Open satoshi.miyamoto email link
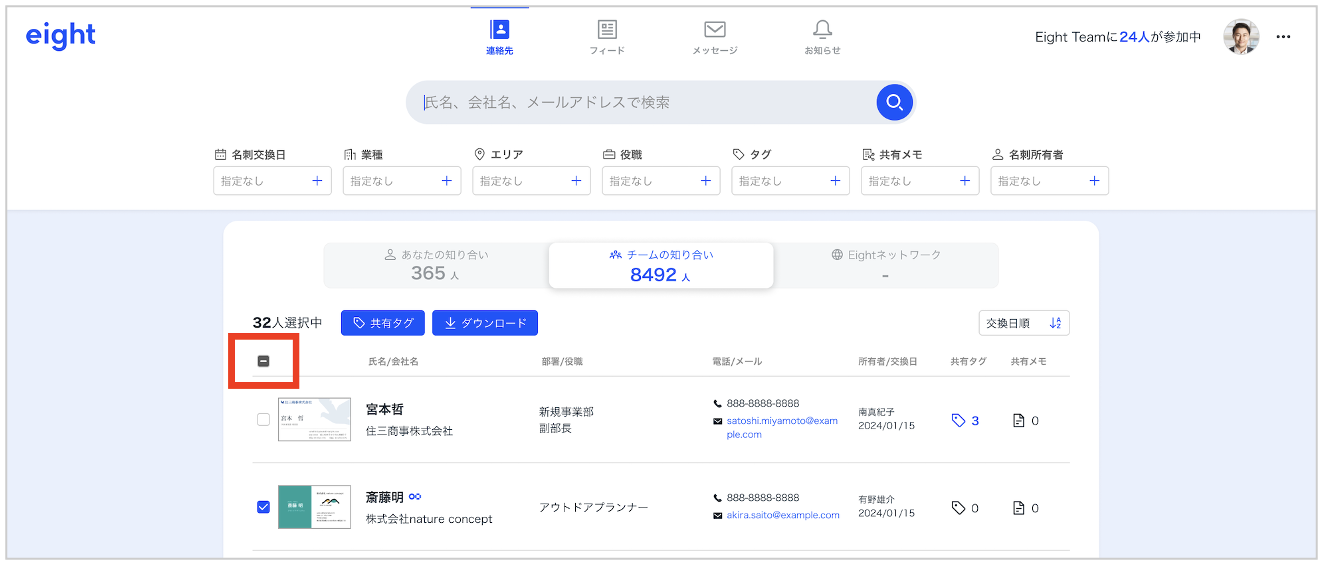Image resolution: width=1320 pixels, height=564 pixels. click(x=780, y=428)
